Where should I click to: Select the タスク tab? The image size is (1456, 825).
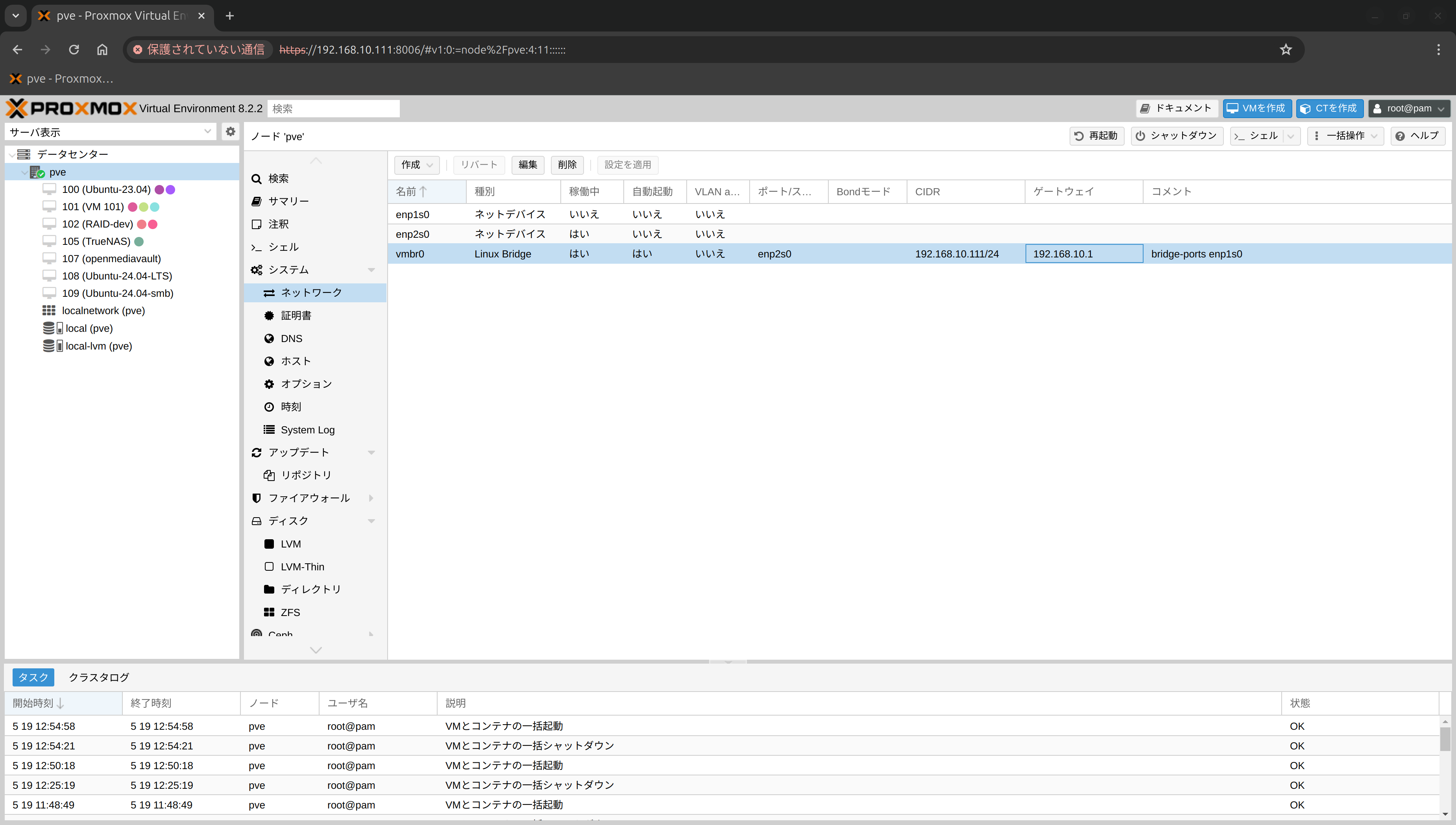(x=33, y=677)
